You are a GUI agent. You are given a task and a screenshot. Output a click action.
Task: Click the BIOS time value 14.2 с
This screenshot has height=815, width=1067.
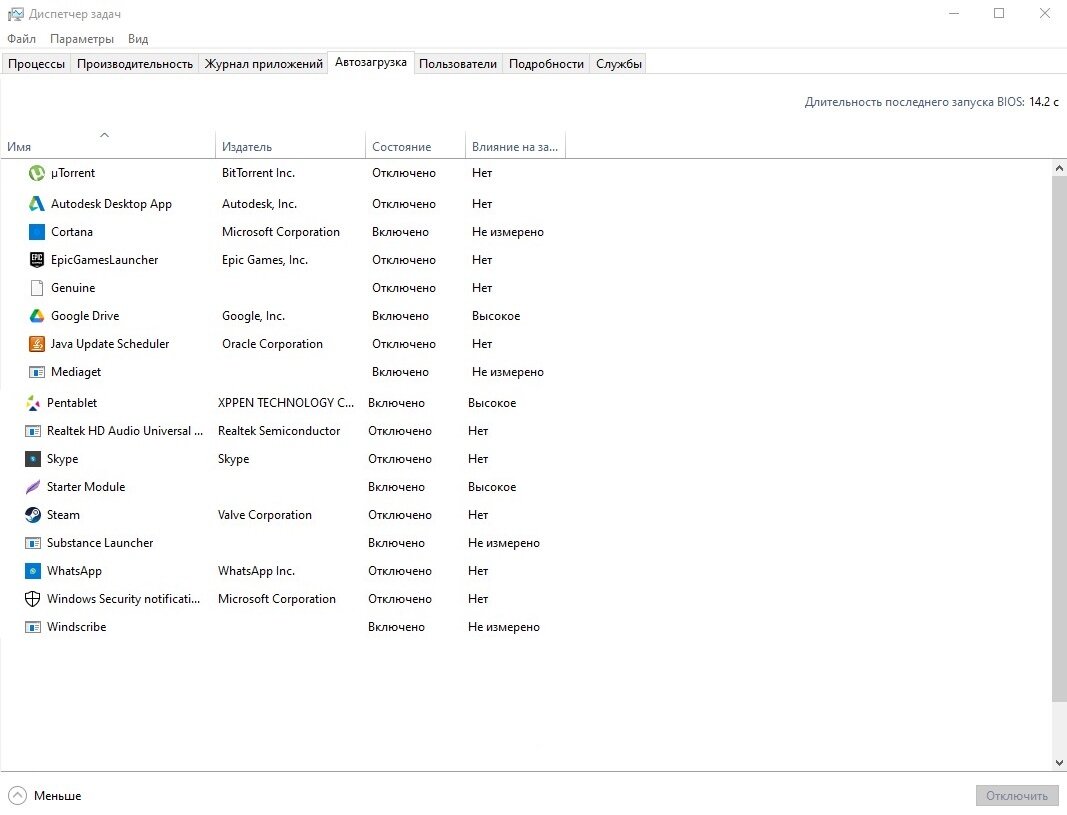(1044, 102)
